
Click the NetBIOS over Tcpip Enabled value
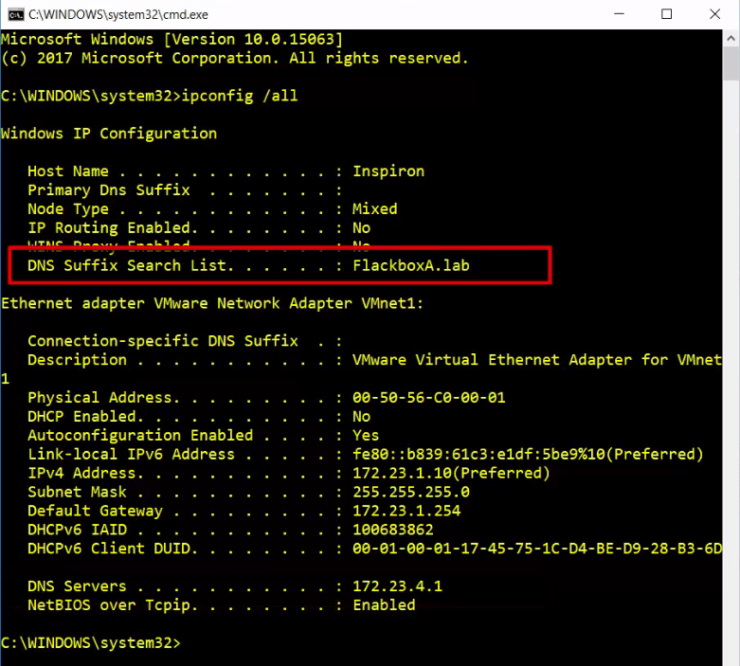pos(383,605)
